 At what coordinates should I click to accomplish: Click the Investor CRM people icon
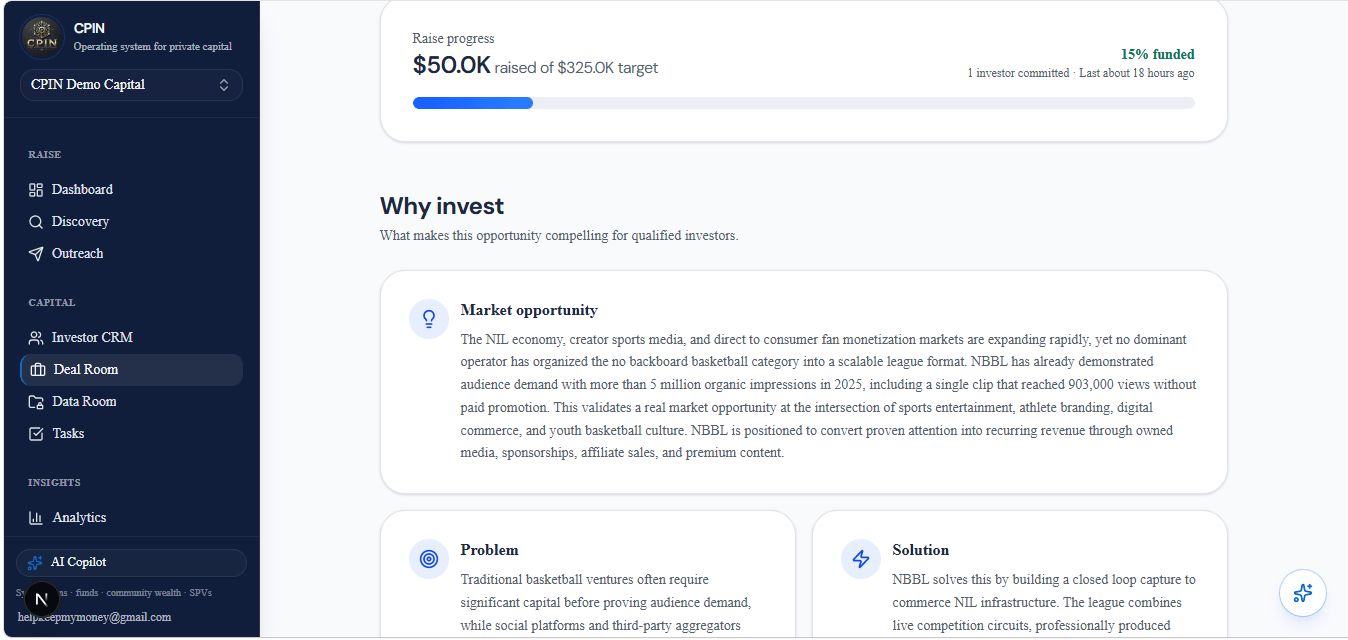click(36, 338)
